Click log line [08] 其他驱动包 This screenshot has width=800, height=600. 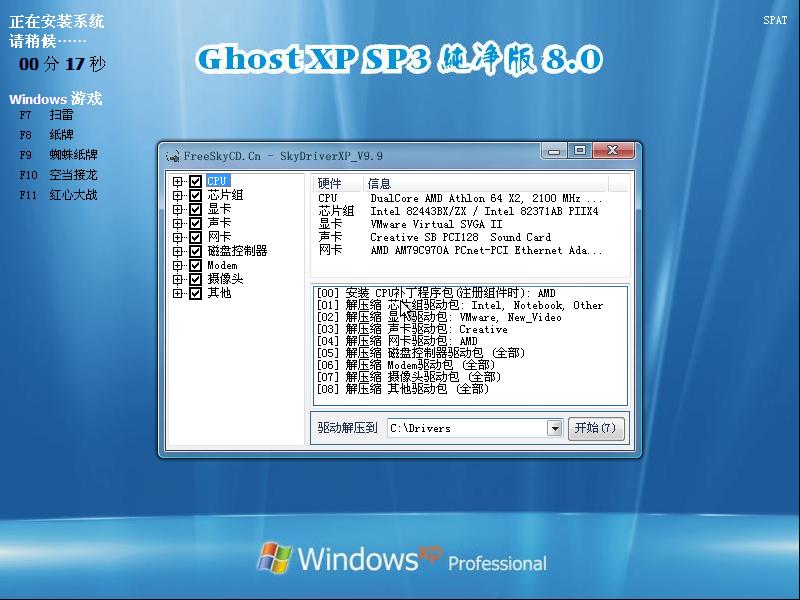click(x=403, y=389)
